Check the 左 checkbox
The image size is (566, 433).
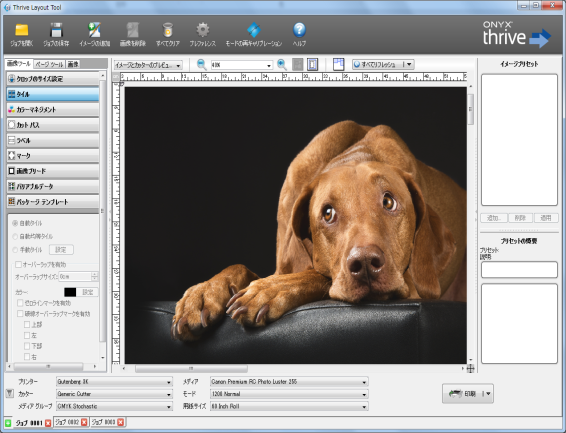tap(27, 335)
